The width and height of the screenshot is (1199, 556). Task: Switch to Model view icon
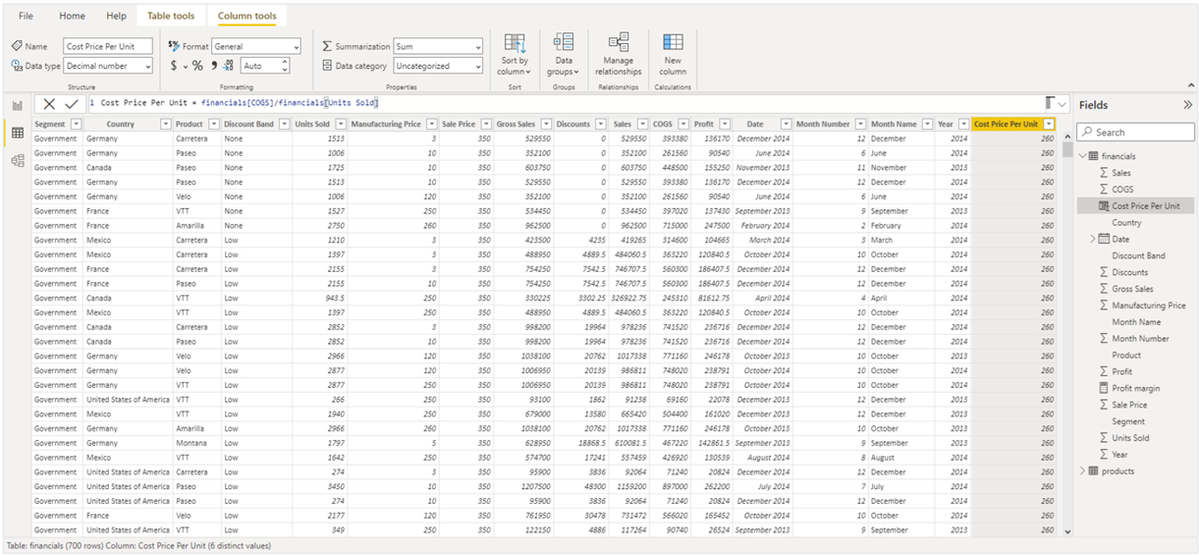pyautogui.click(x=17, y=161)
